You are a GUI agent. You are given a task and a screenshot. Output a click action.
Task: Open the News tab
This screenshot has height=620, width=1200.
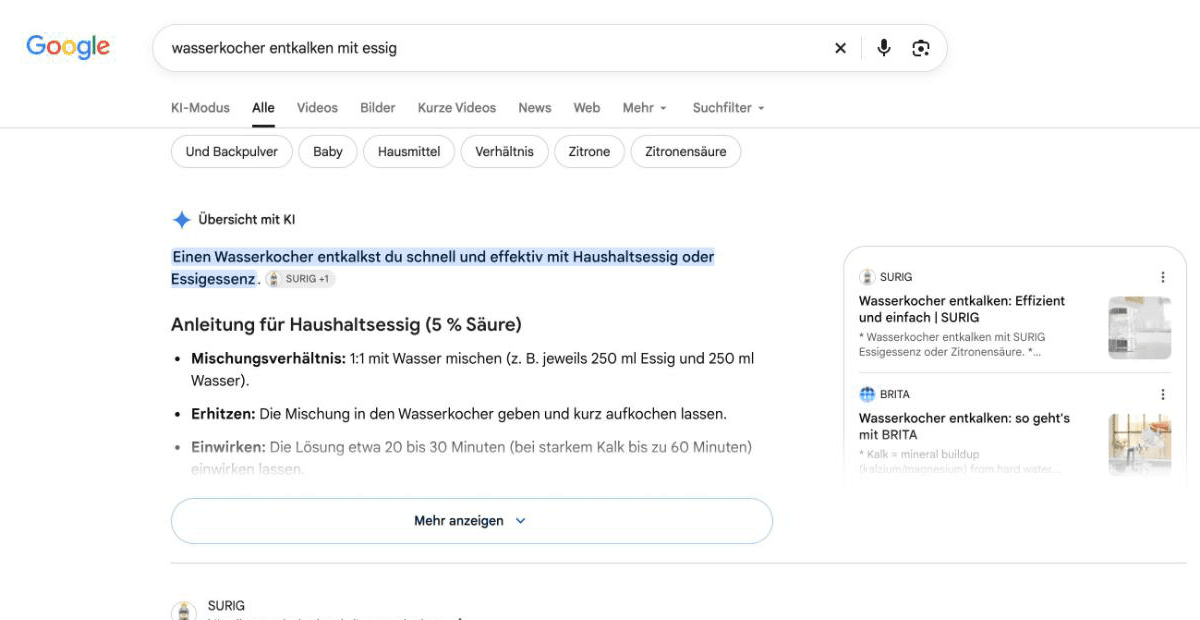pos(535,108)
